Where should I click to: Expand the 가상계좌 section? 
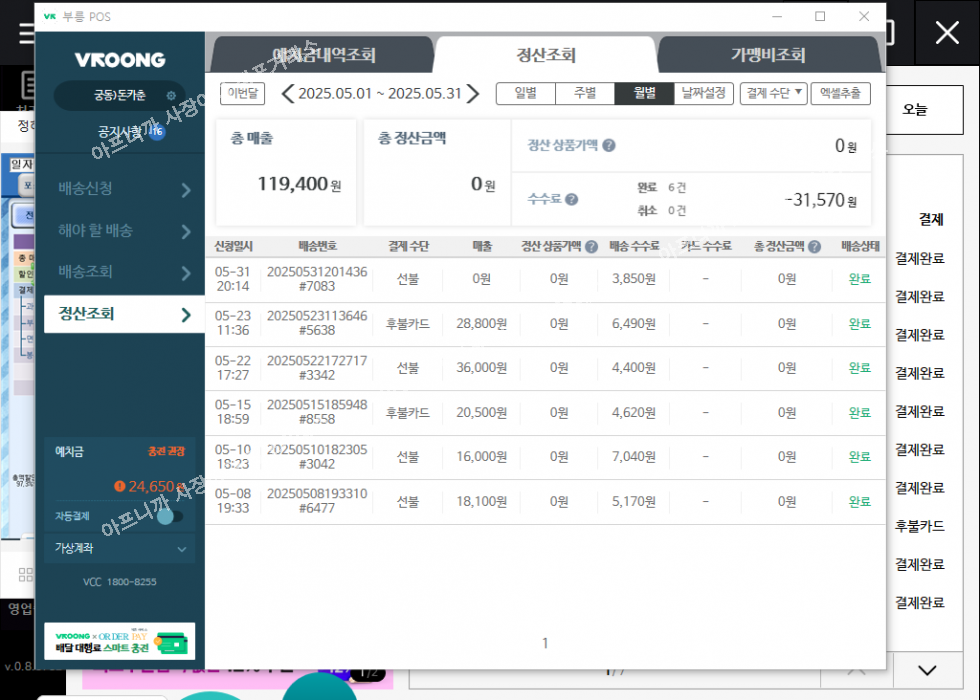[181, 549]
